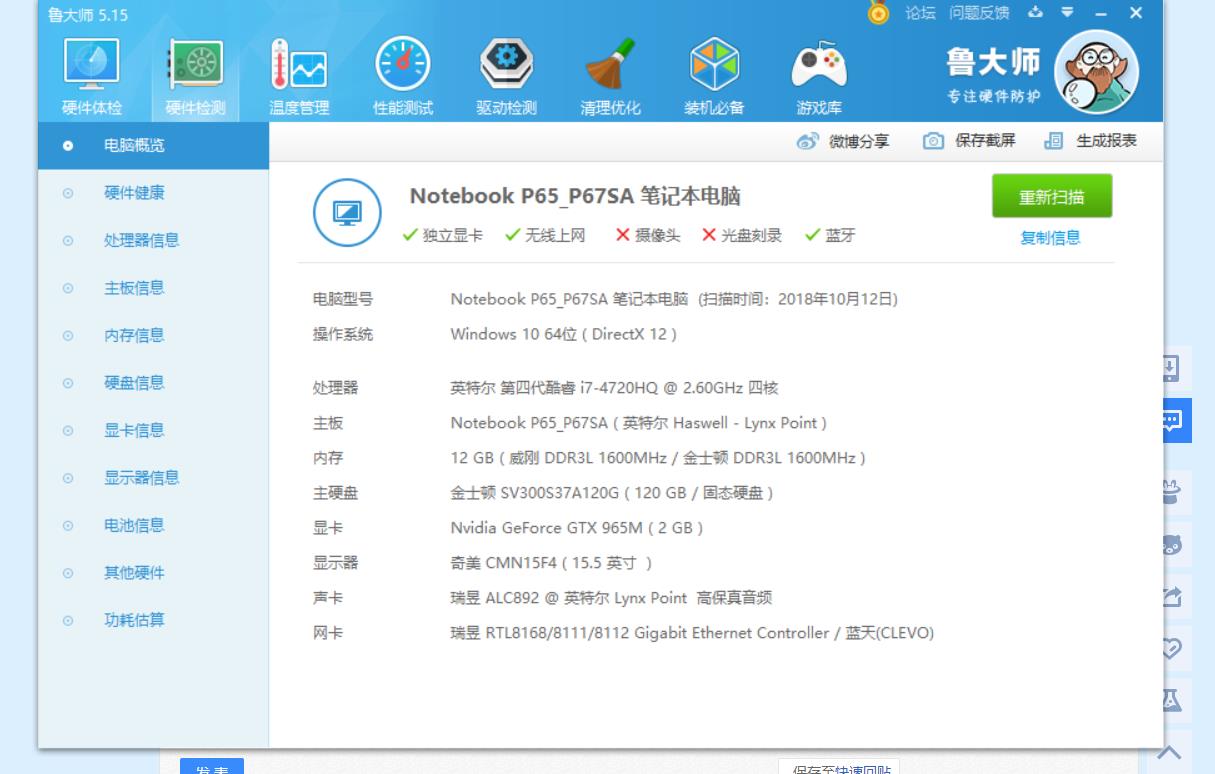
Task: Click the Windows 10 64位 operating system value
Action: tap(564, 334)
